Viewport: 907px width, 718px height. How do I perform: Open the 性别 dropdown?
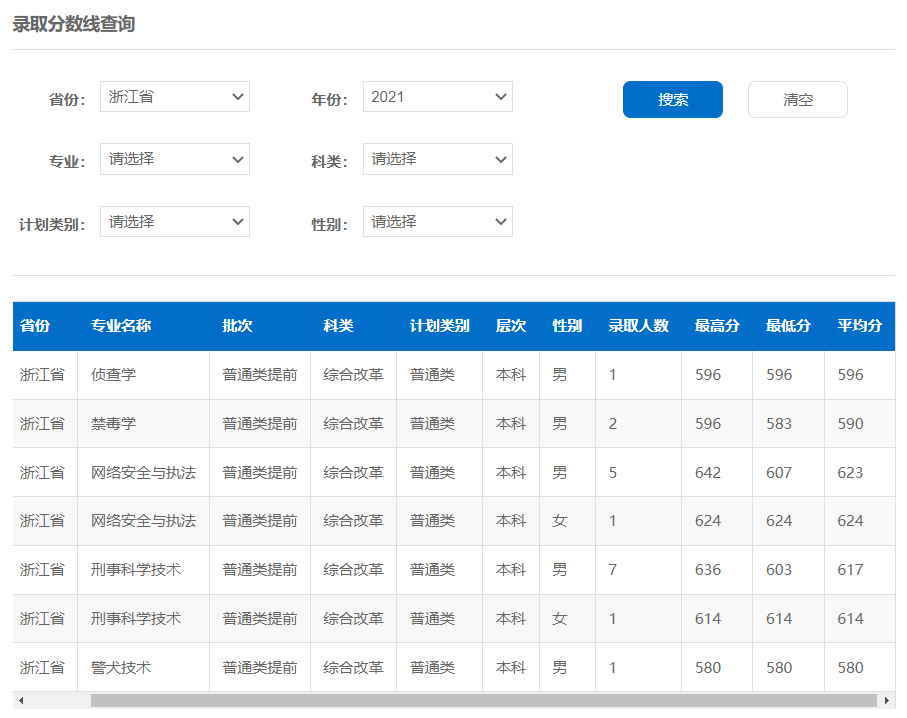[437, 222]
